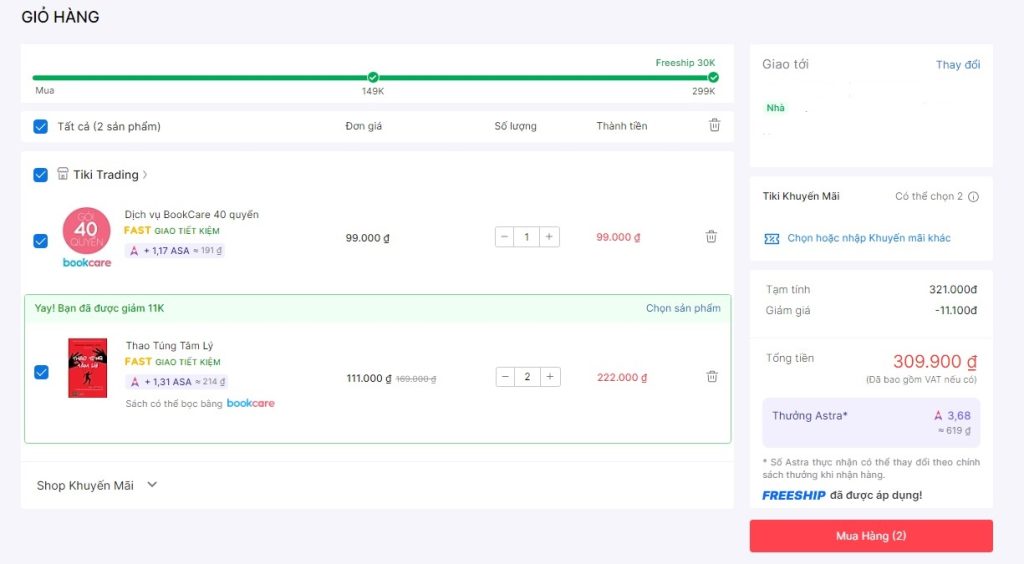
Task: Open Tiki Trading store via chevron
Action: pos(145,174)
